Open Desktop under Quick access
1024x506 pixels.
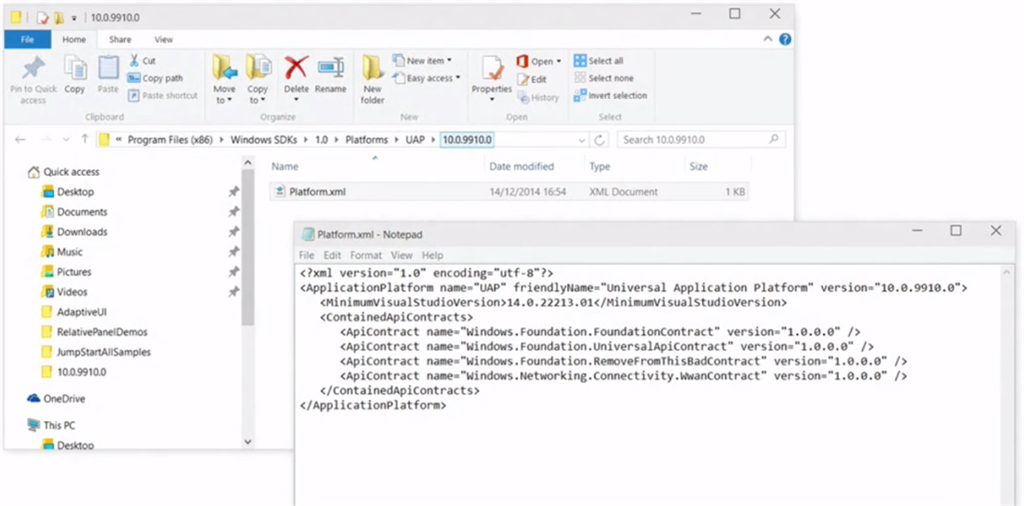pyautogui.click(x=68, y=192)
